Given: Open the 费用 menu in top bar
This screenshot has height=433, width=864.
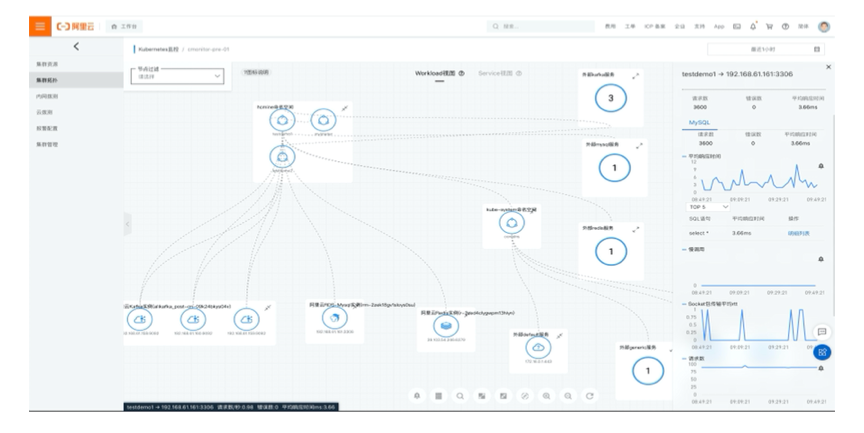Looking at the screenshot, I should pyautogui.click(x=610, y=26).
